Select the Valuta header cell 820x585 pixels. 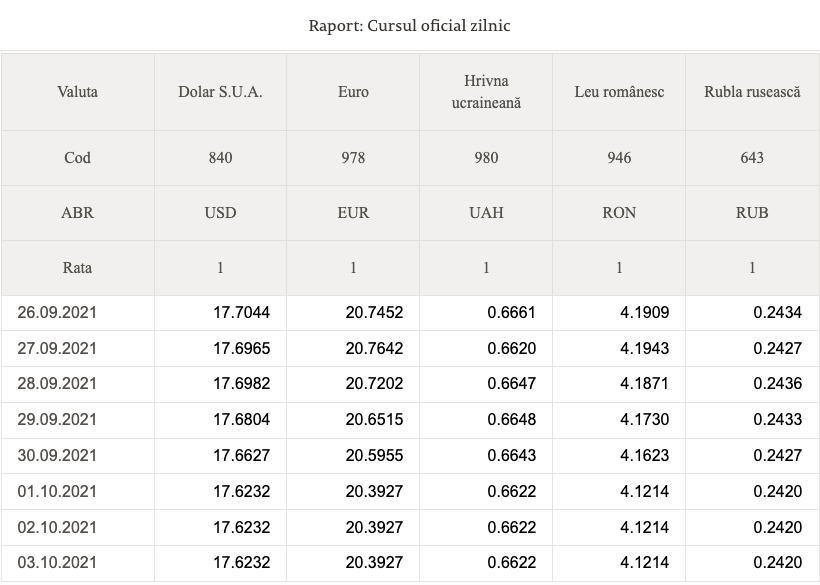[77, 92]
